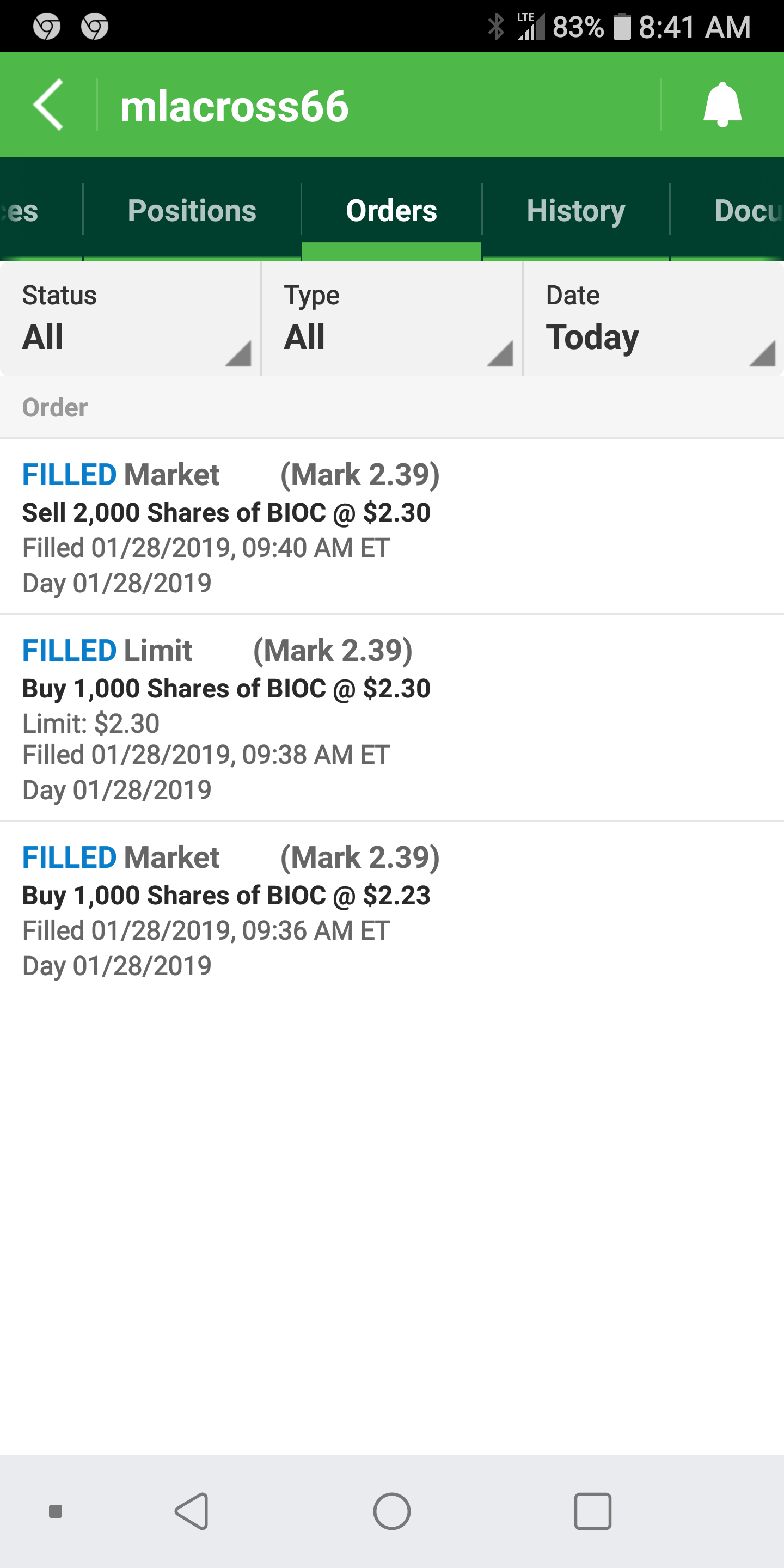This screenshot has width=784, height=1568.
Task: Open the partially visible Documents tab
Action: tap(748, 211)
